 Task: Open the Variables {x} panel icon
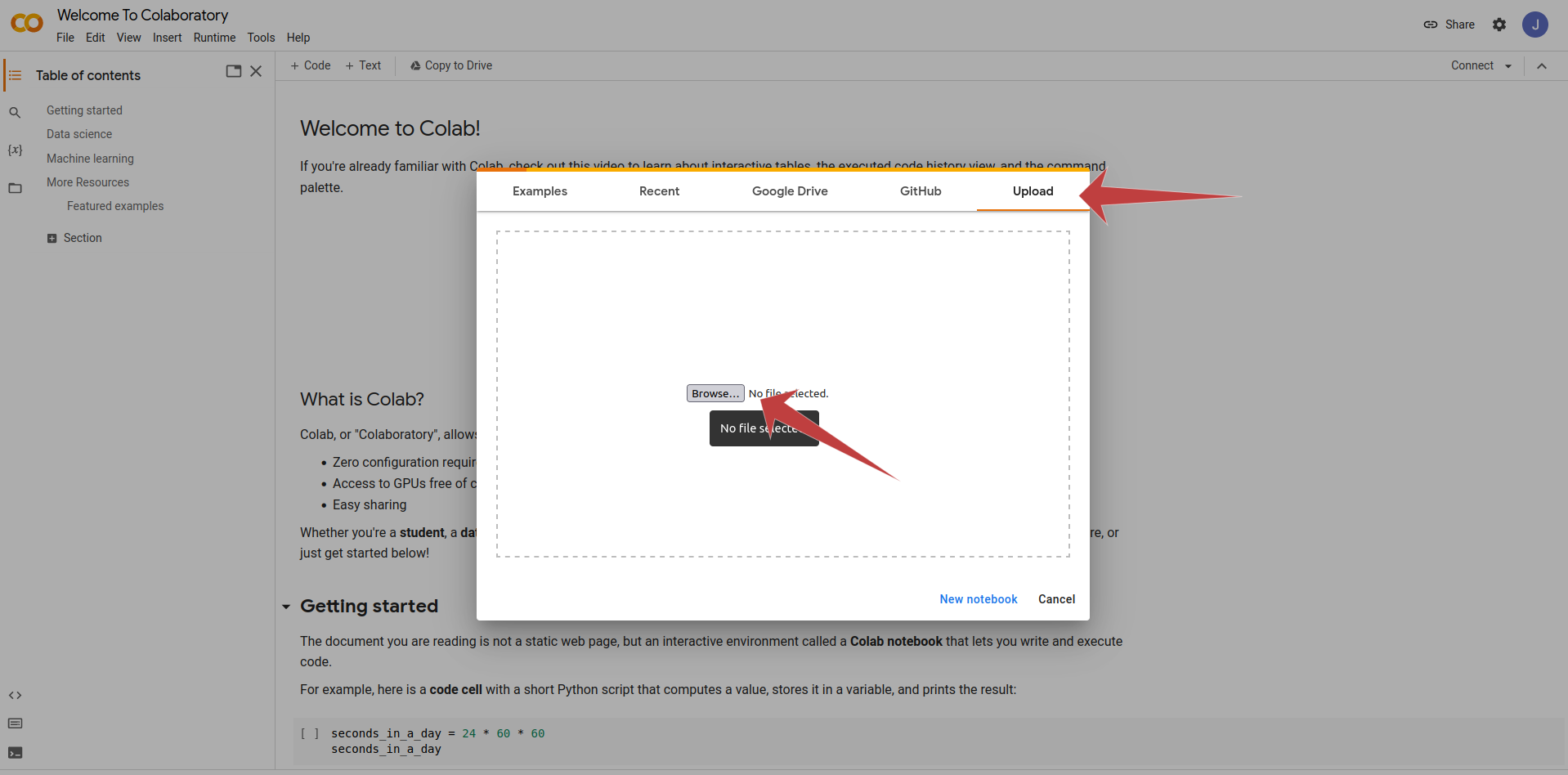[x=15, y=150]
